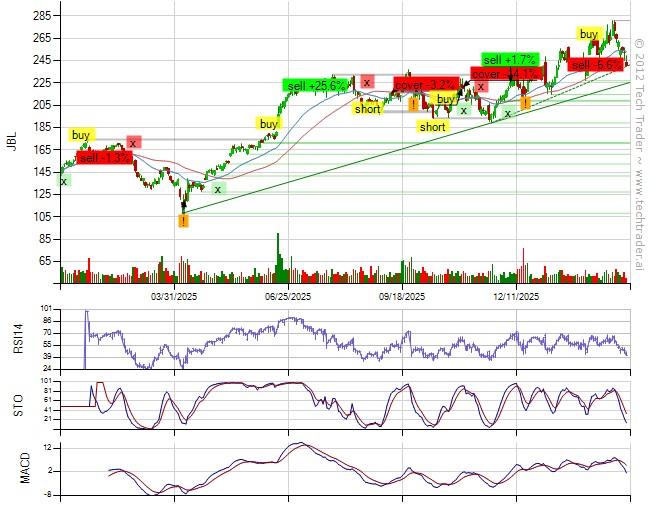
Task: Click the 70 level on RSI14 axis
Action: [47, 333]
